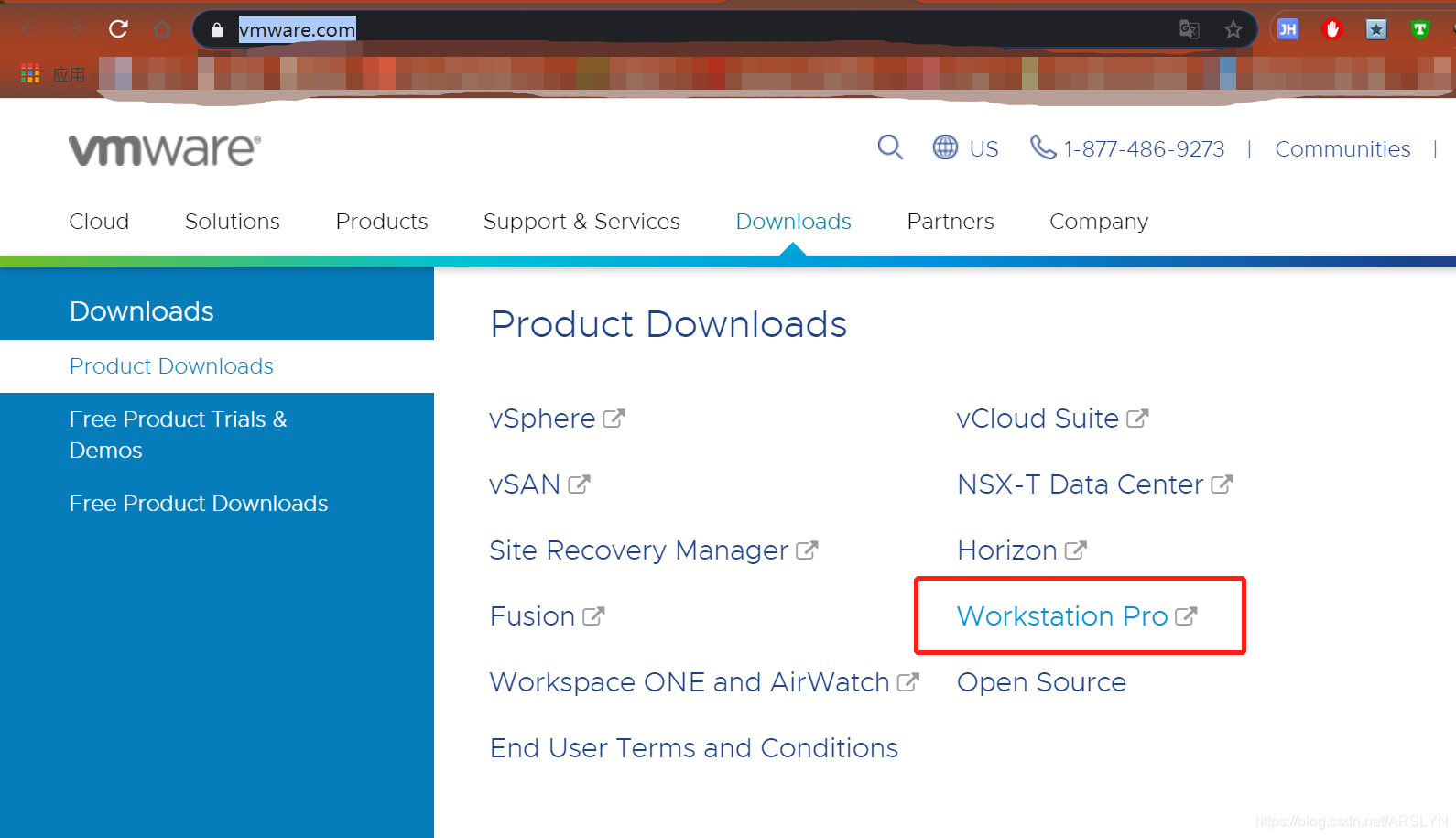
Task: Open the red hand blocker extension
Action: 1332,29
